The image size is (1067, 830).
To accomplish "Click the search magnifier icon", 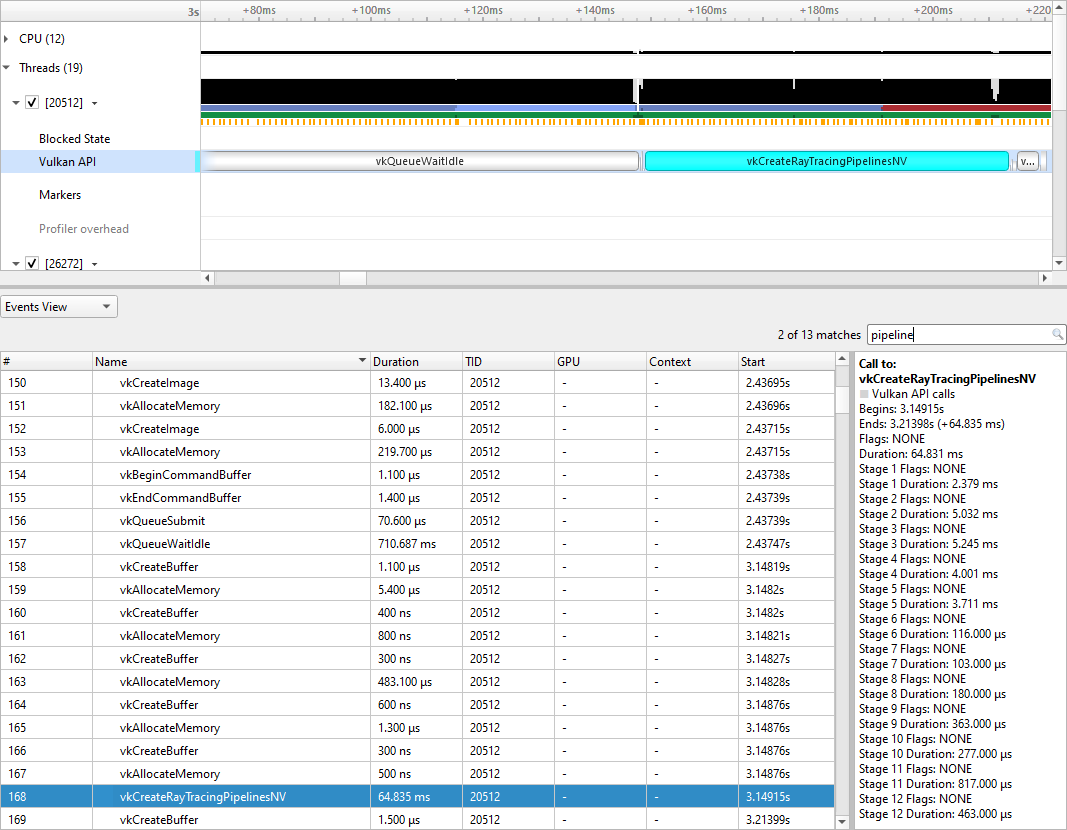I will 1057,335.
